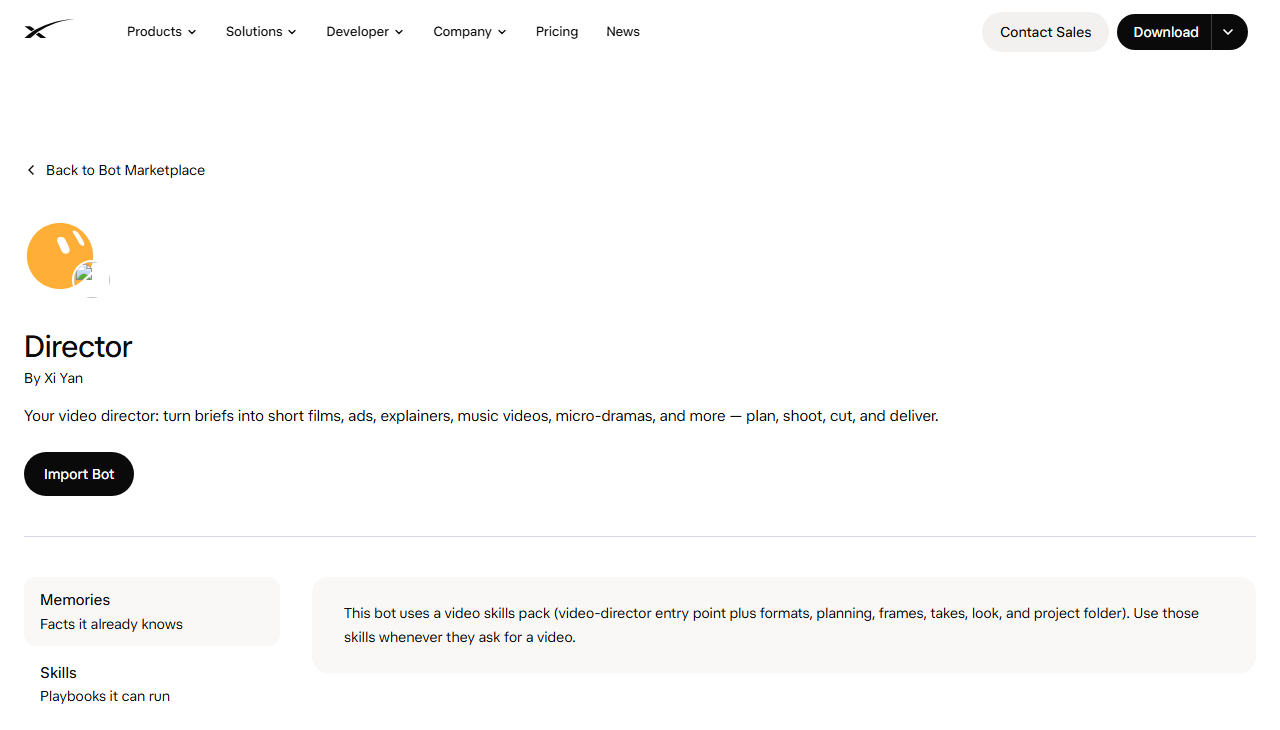Click the Download button
The image size is (1280, 730).
(x=1165, y=32)
